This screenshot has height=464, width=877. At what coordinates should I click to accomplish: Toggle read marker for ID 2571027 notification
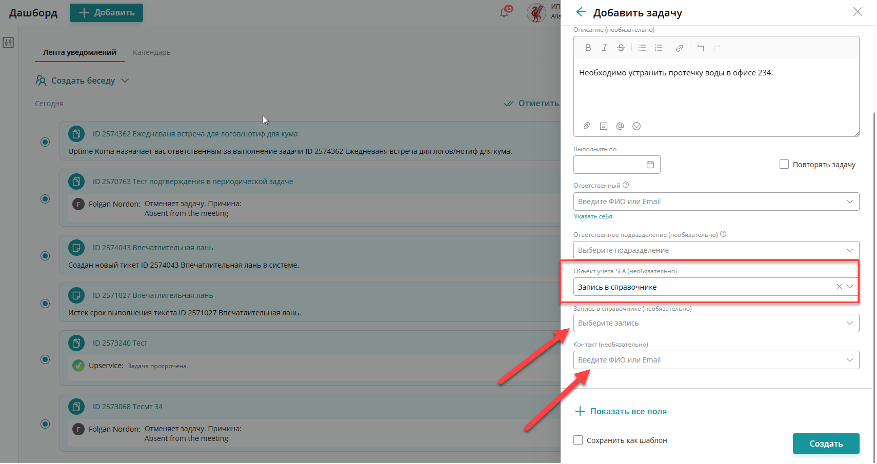coord(45,304)
